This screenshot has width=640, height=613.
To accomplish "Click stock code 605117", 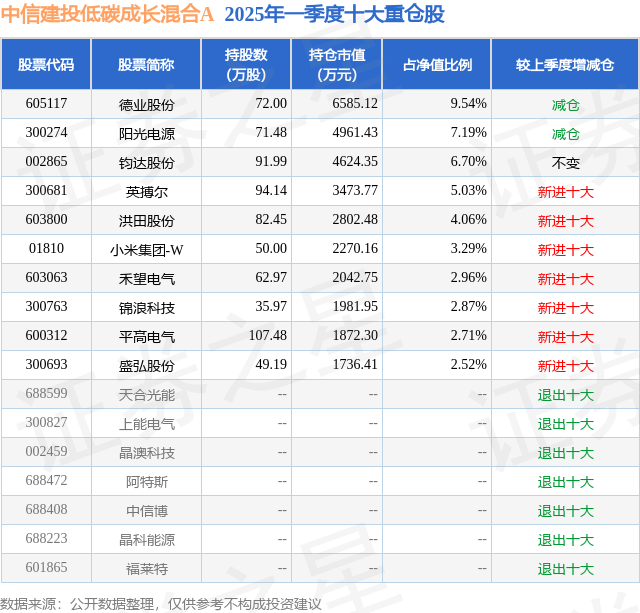I will click(x=46, y=104).
